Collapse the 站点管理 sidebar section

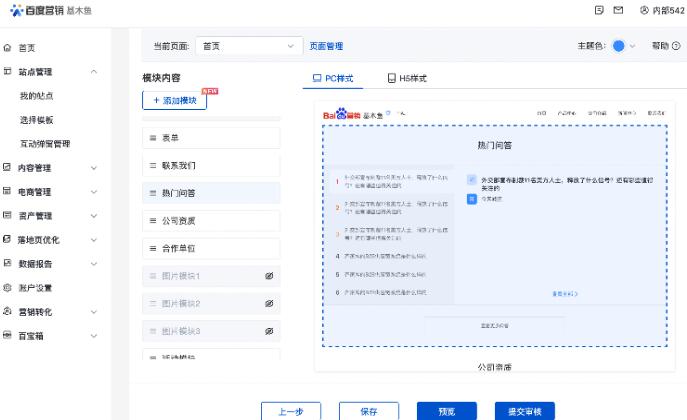coord(94,72)
